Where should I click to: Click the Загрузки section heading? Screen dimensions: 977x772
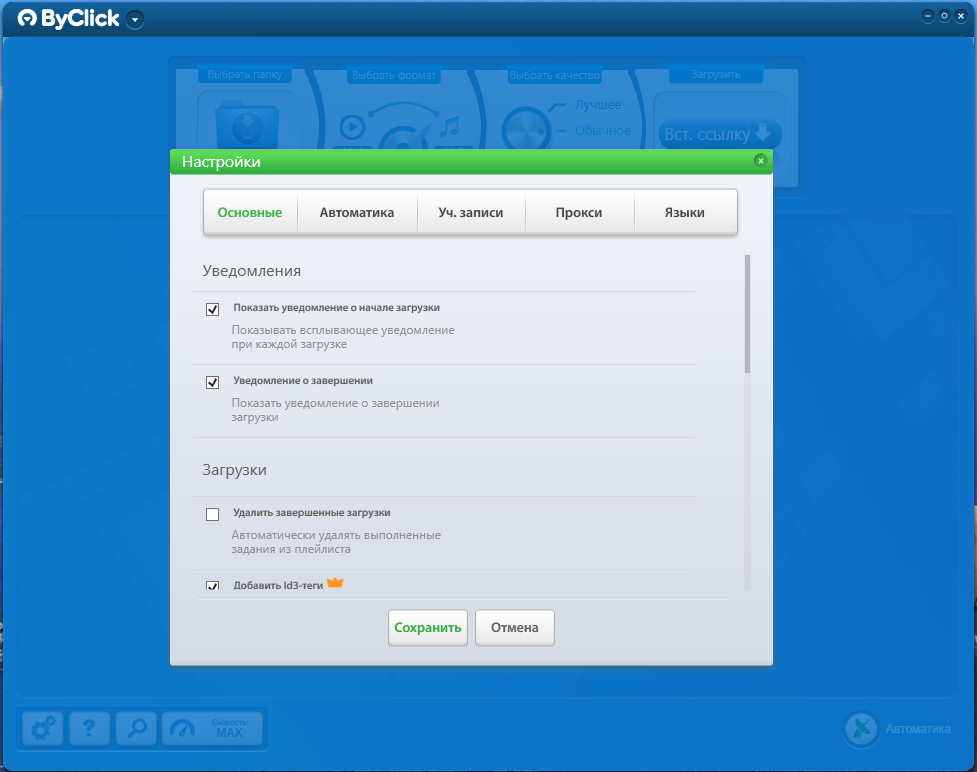coord(234,470)
